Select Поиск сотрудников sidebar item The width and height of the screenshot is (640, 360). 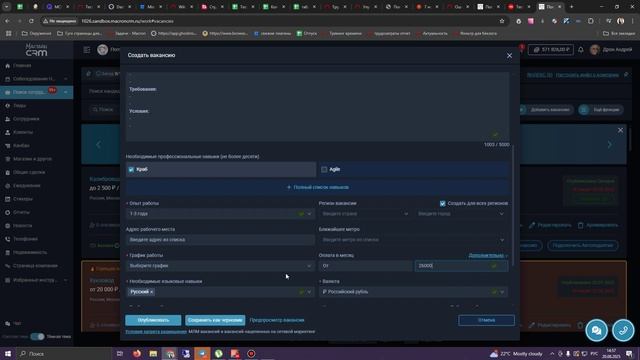point(36,92)
